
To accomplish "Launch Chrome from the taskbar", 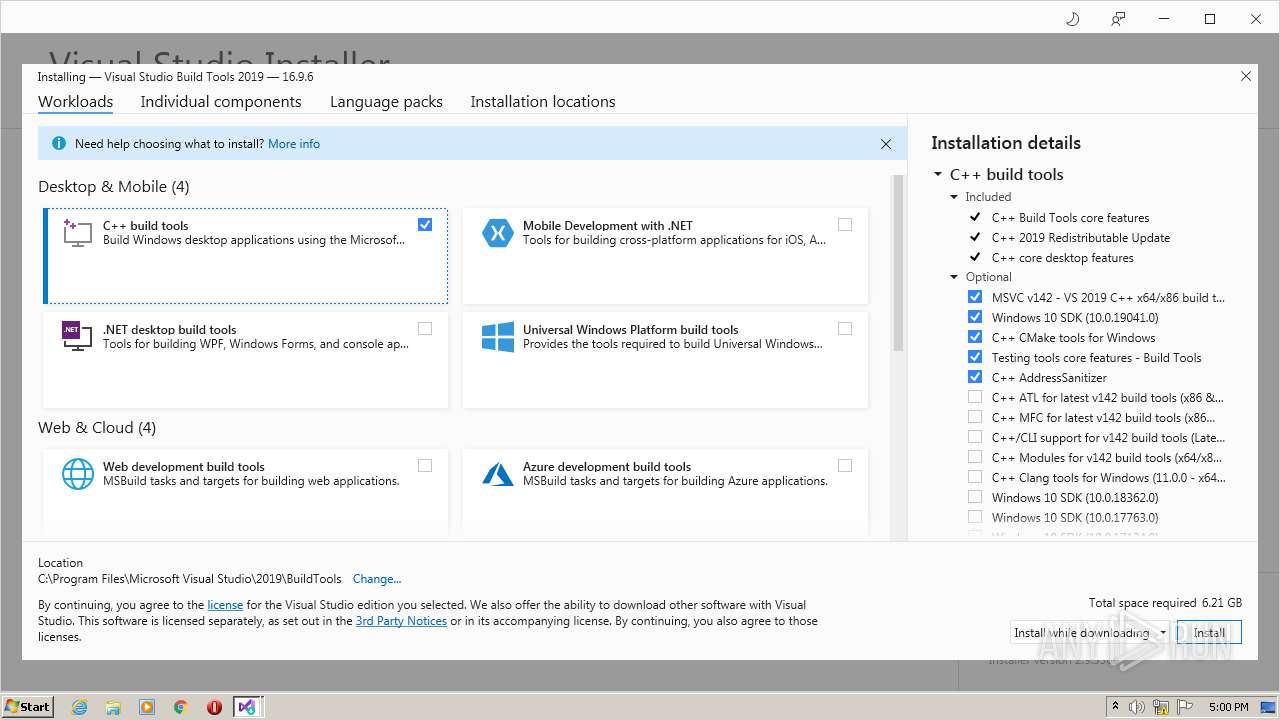I will pos(181,707).
